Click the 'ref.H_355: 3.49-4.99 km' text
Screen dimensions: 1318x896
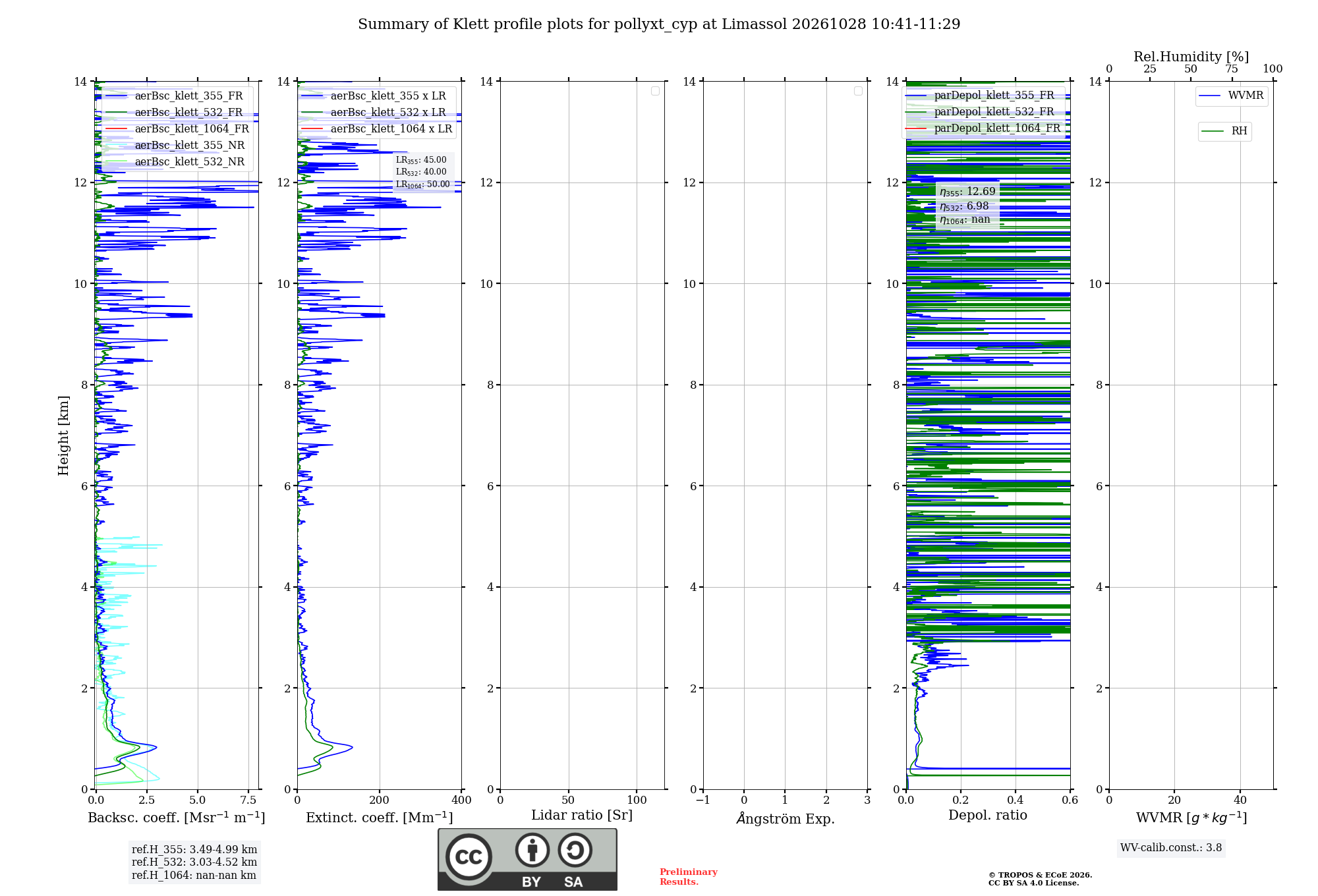point(194,849)
